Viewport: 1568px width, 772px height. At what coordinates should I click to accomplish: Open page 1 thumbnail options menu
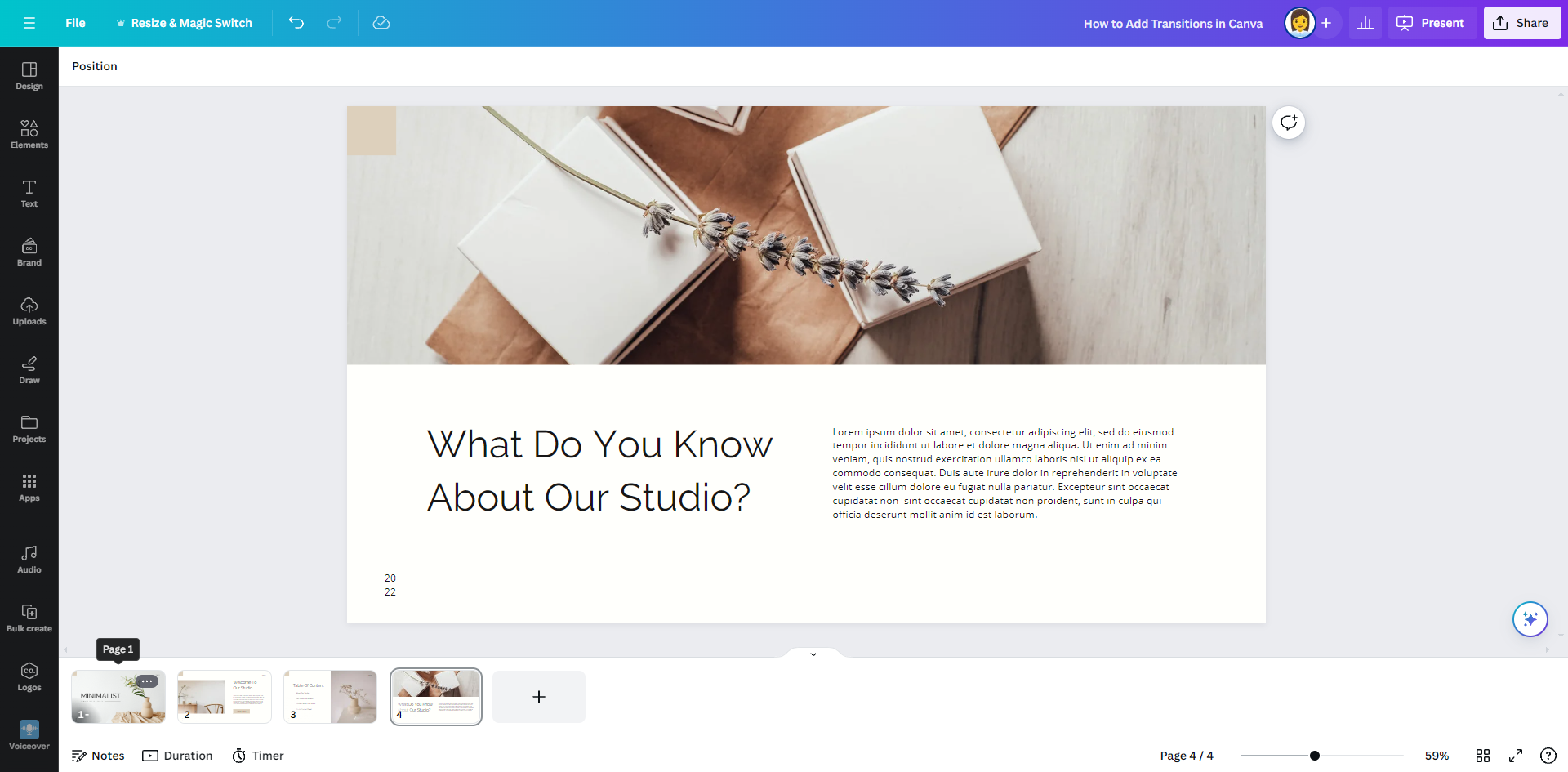pyautogui.click(x=147, y=681)
